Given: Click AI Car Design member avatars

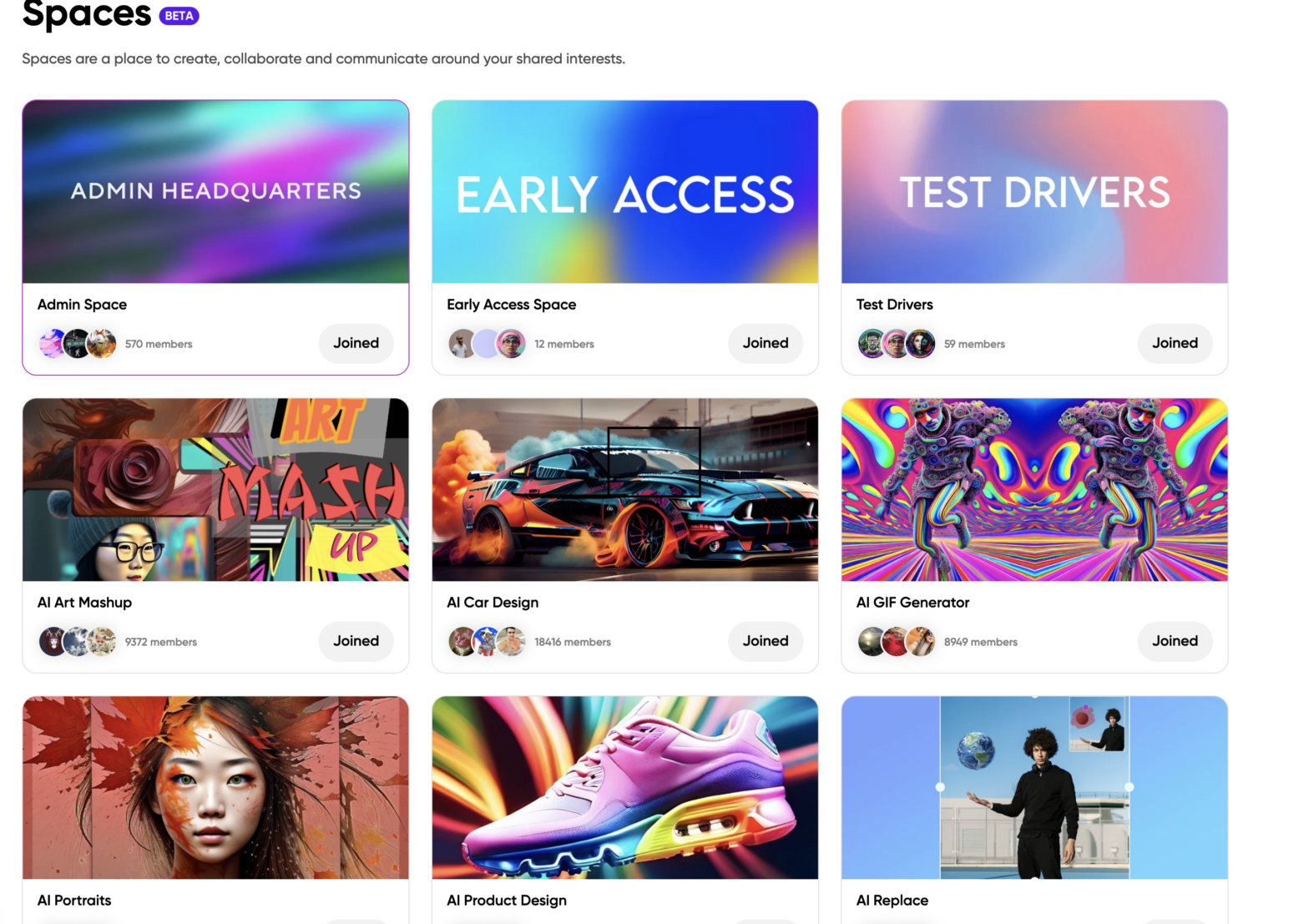Looking at the screenshot, I should click(487, 641).
